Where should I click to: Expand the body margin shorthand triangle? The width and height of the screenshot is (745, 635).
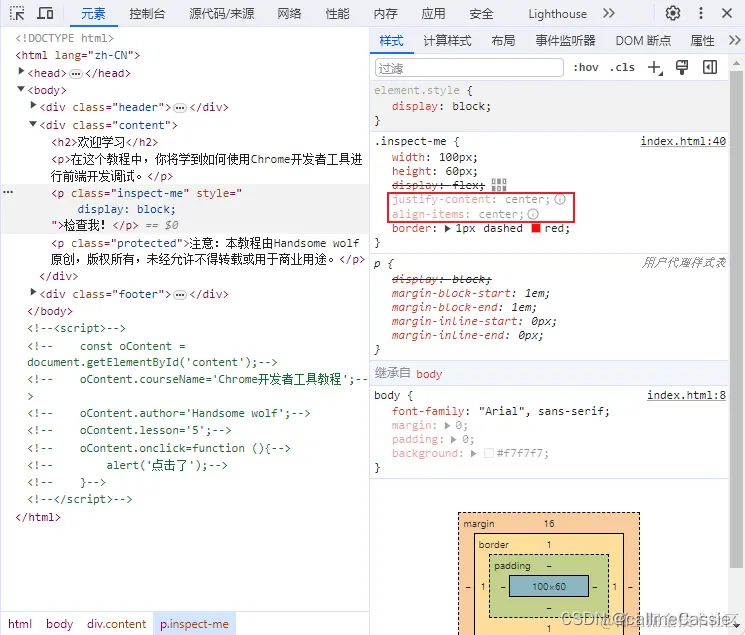[448, 425]
